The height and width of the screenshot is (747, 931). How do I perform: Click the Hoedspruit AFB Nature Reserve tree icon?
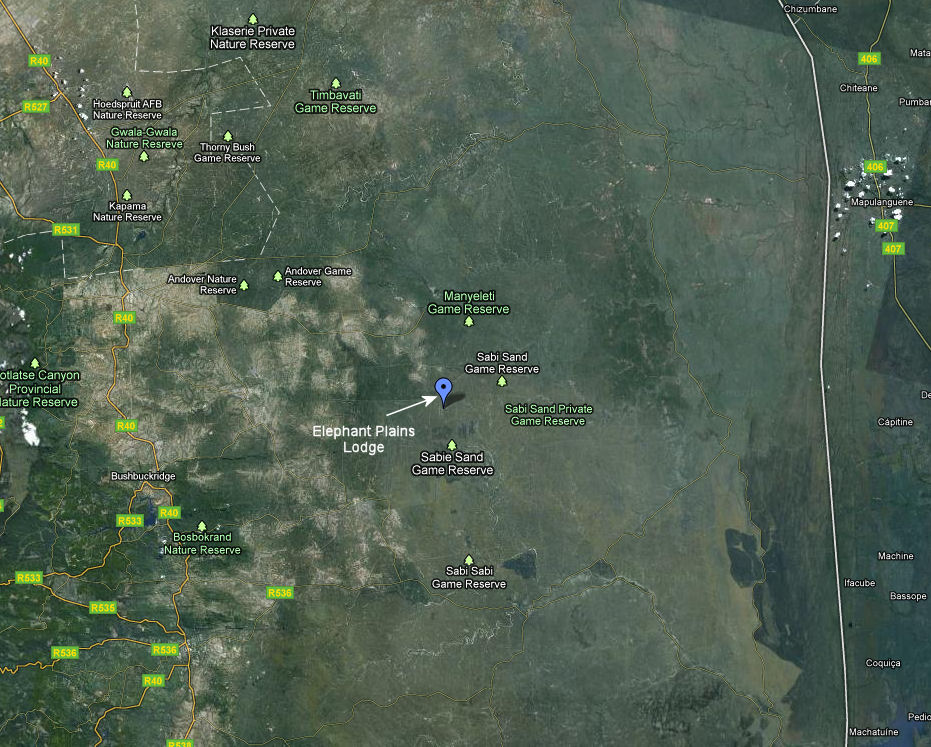(126, 93)
